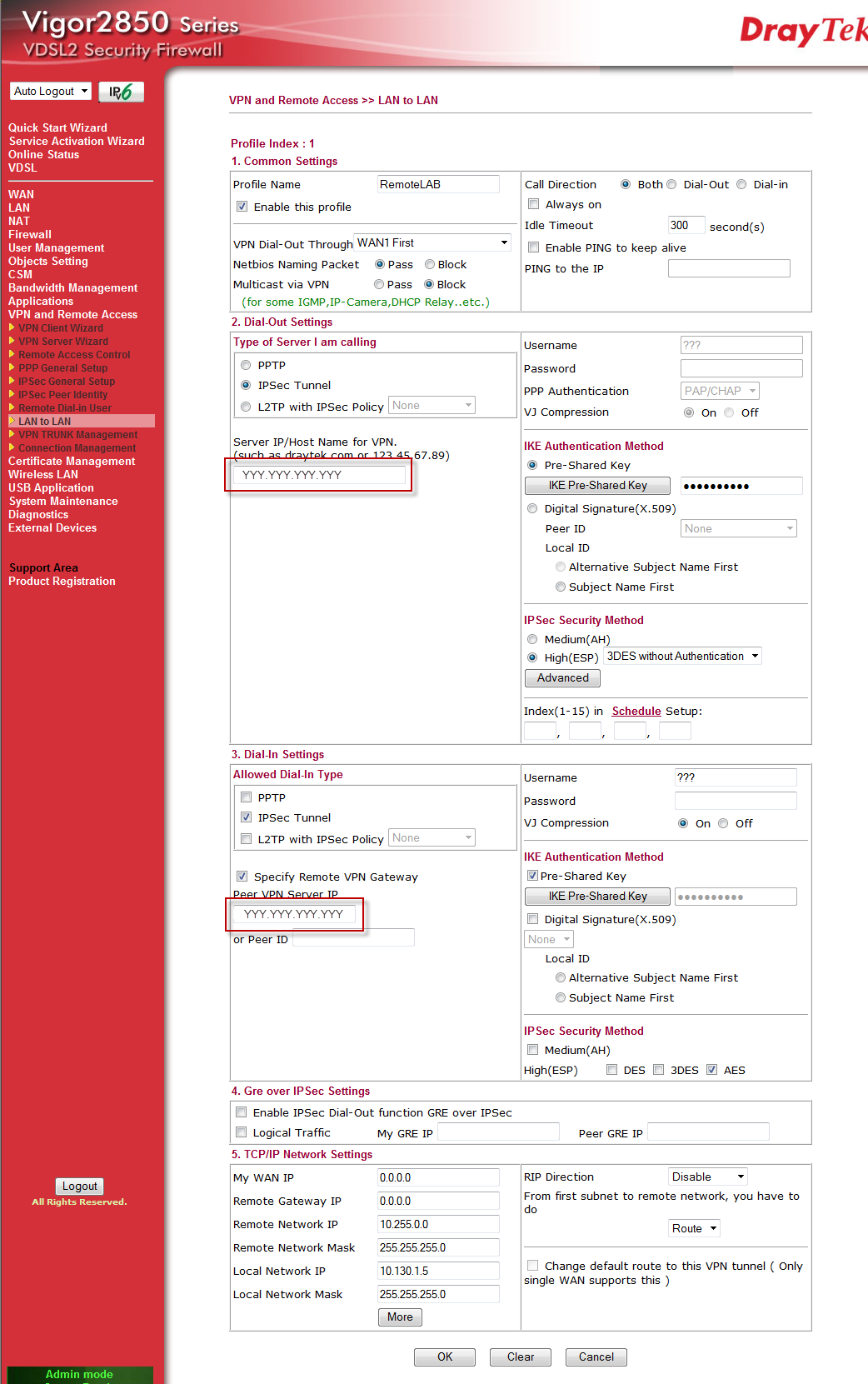Click the More button for network settings
This screenshot has height=1384, width=868.
(x=400, y=1317)
